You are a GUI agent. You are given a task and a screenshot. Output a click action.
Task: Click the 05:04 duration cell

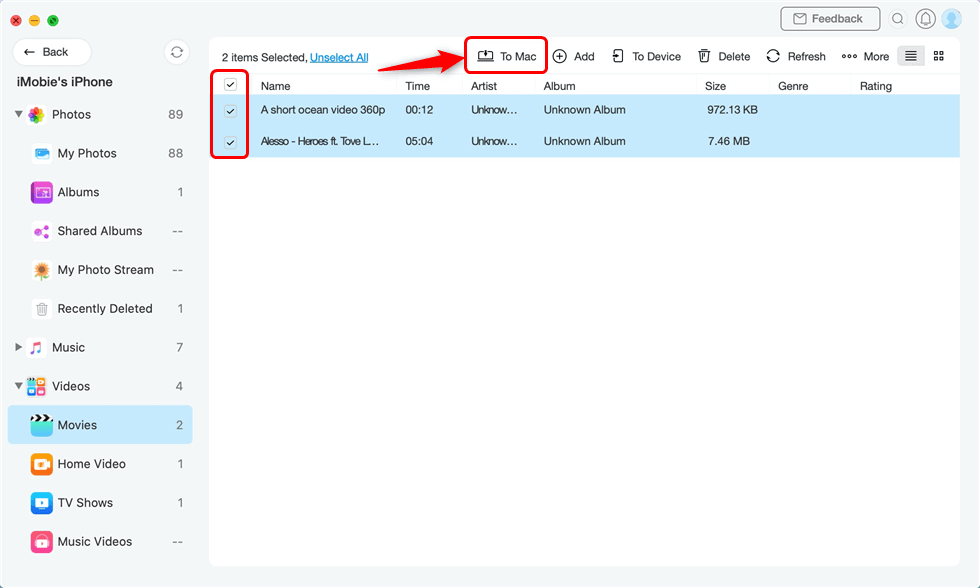point(419,141)
